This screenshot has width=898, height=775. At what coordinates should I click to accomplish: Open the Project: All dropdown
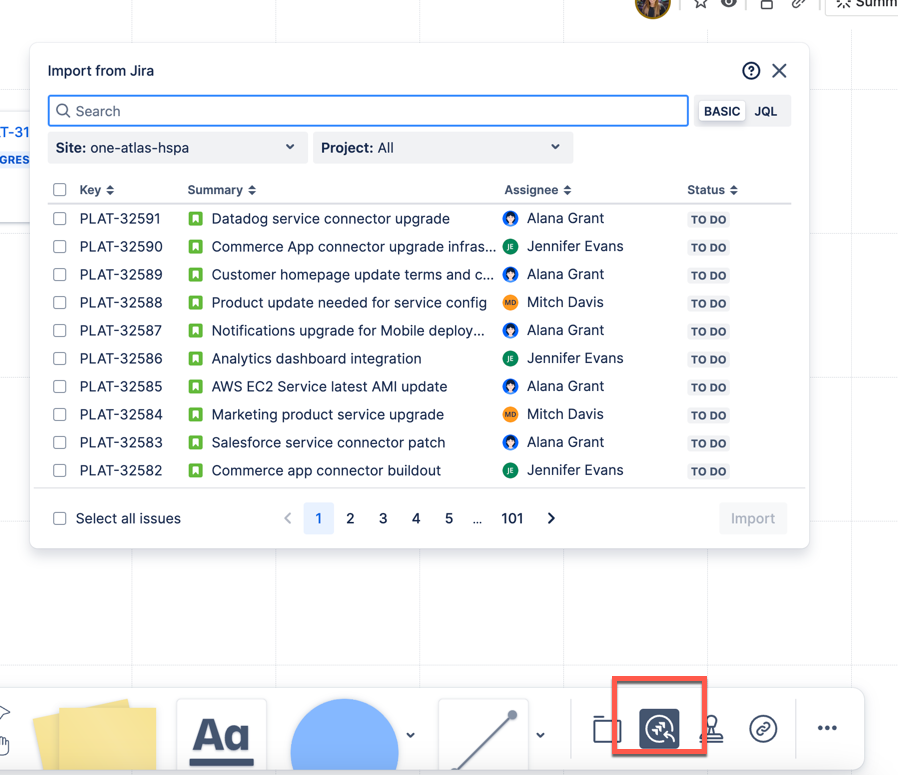tap(443, 148)
